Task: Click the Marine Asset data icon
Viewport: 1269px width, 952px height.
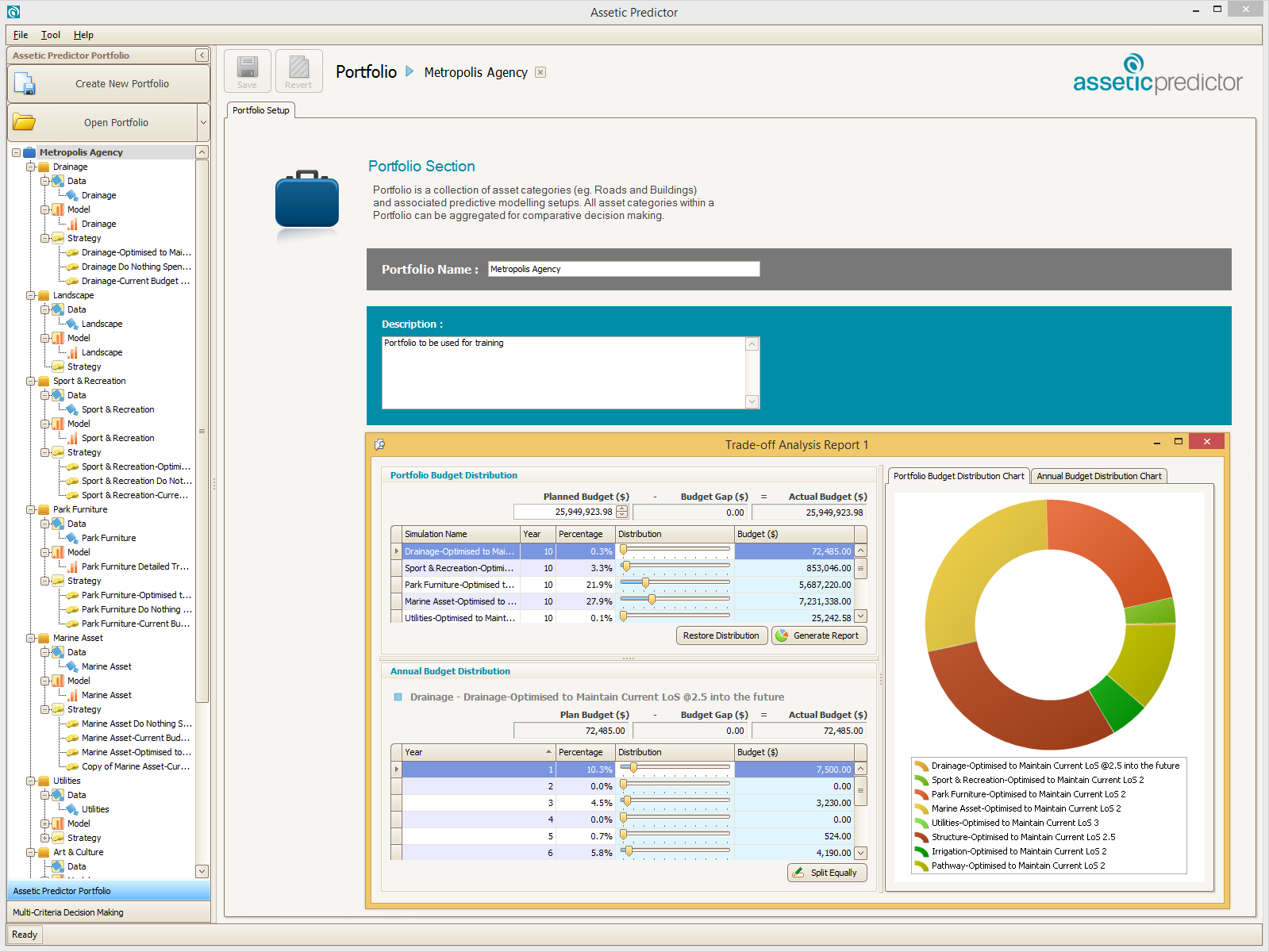Action: [72, 666]
